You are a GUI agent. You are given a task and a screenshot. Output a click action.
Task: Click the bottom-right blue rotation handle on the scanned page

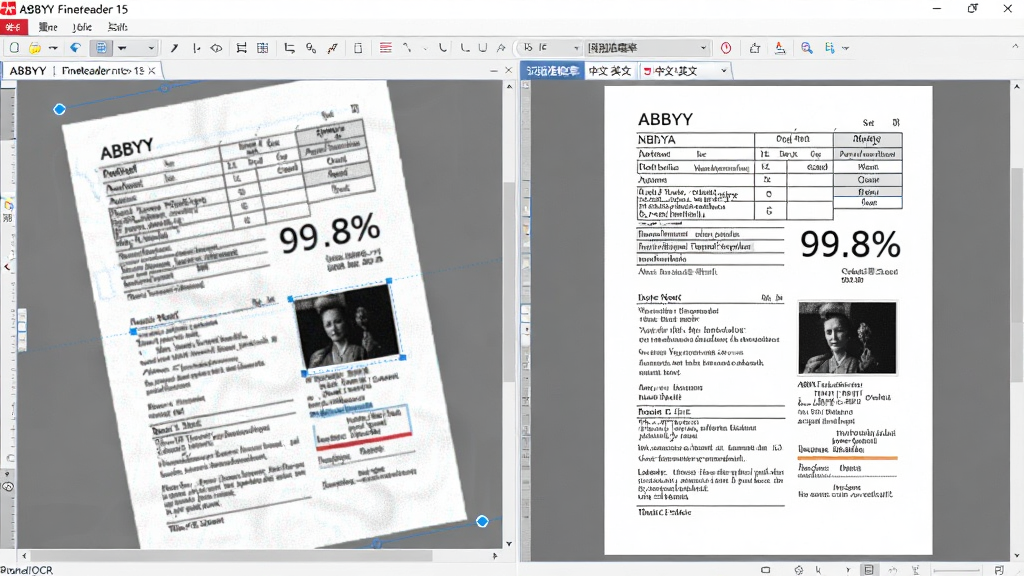coord(482,521)
